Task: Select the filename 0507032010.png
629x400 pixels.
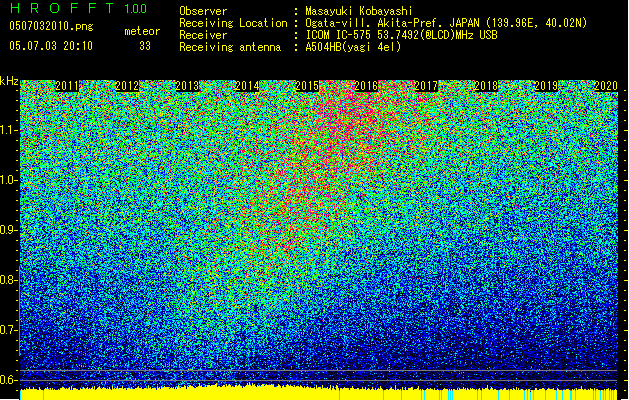Action: click(51, 27)
